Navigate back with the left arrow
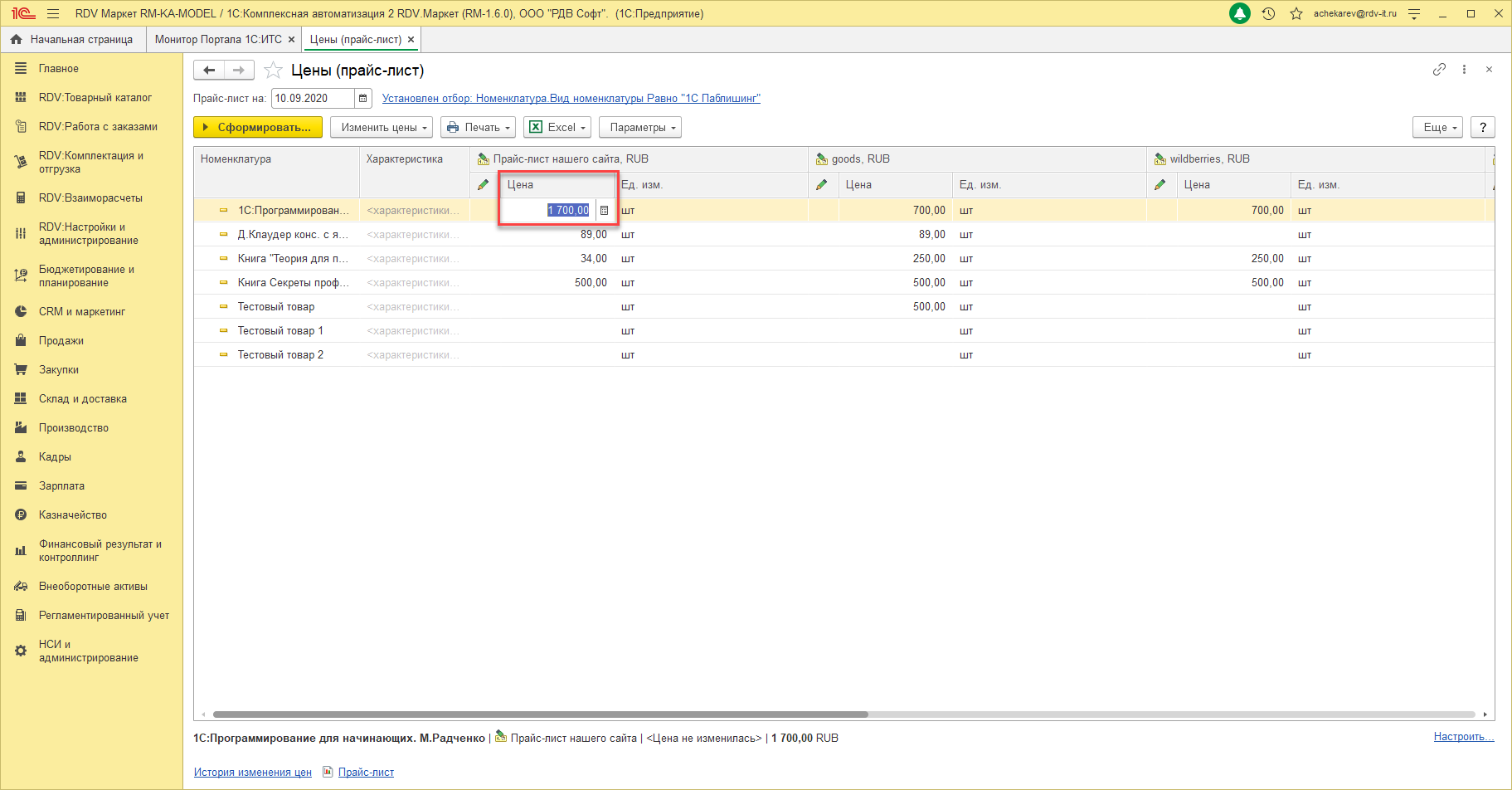 point(209,71)
